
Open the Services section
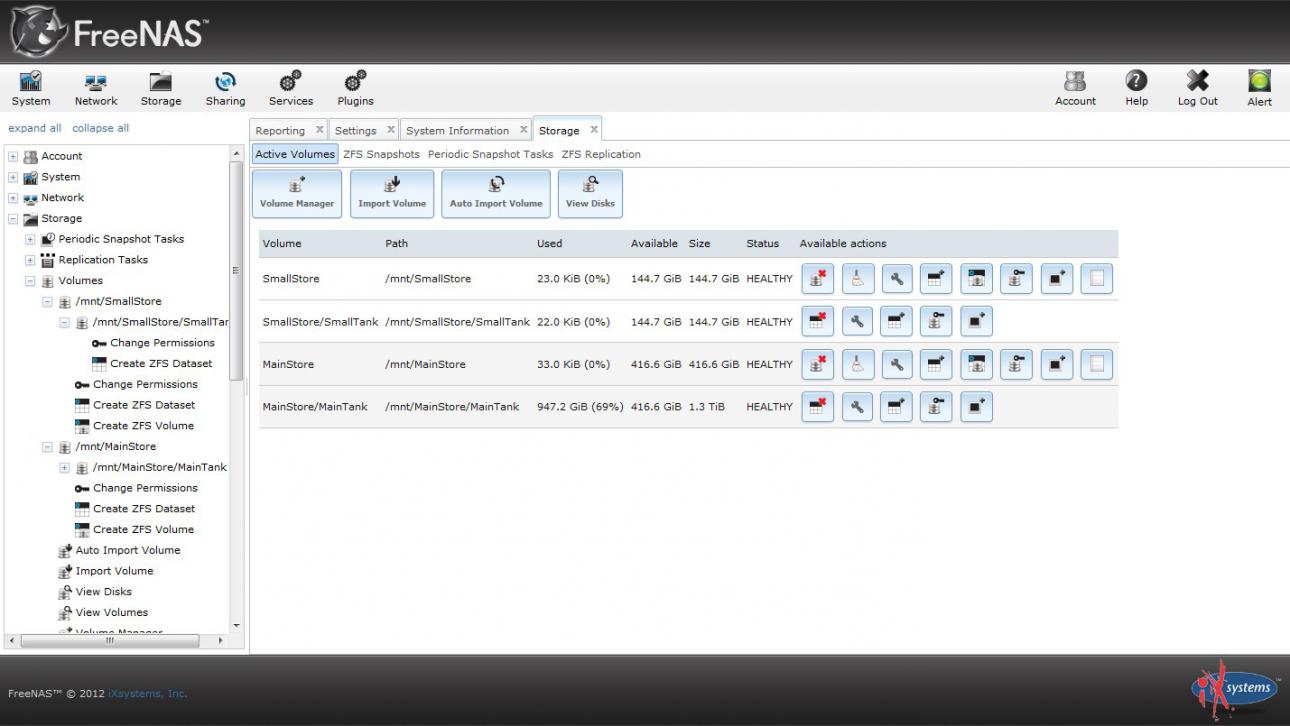[x=291, y=89]
